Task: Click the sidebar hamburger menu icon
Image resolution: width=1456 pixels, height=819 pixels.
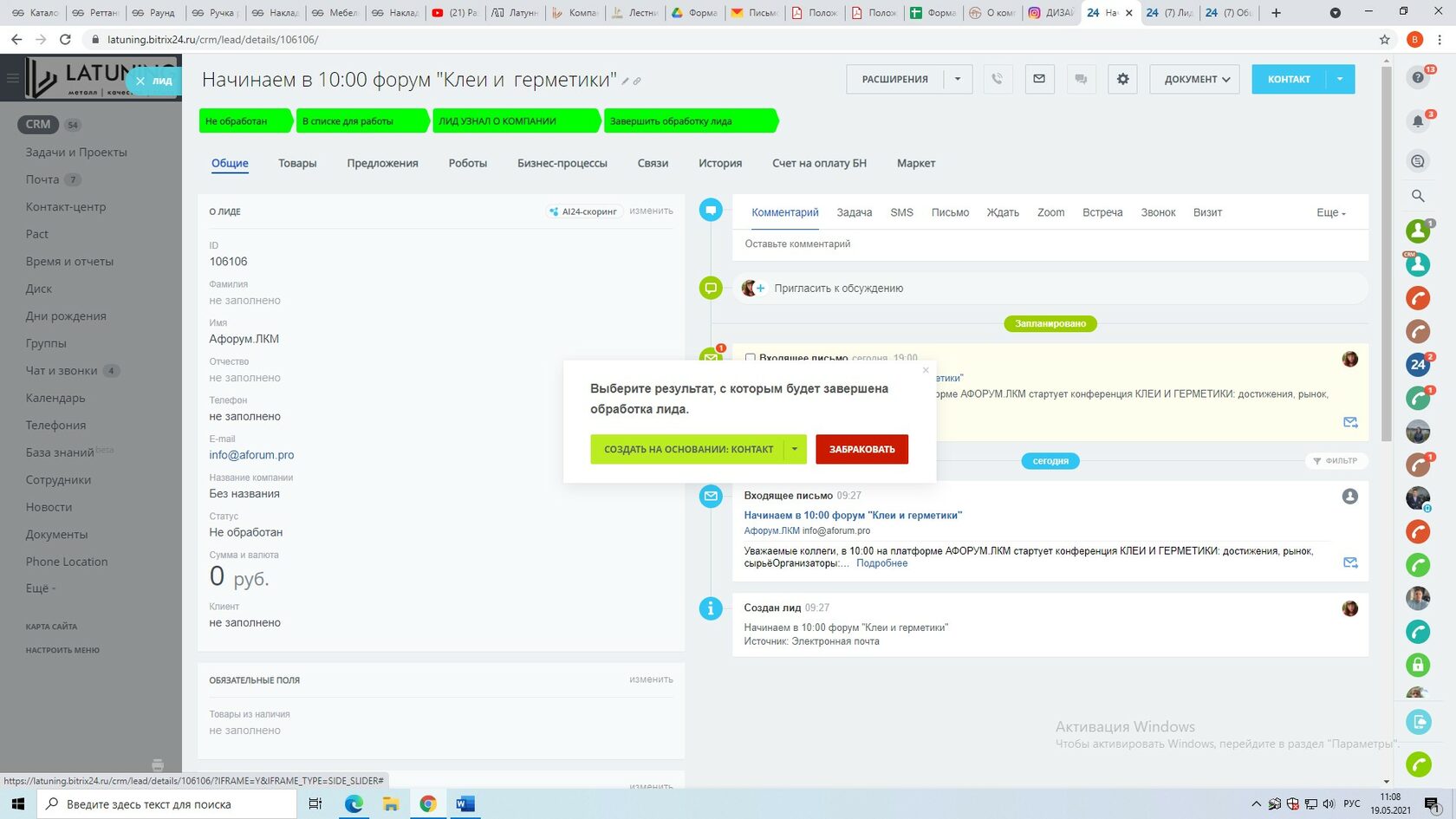Action: pos(12,78)
